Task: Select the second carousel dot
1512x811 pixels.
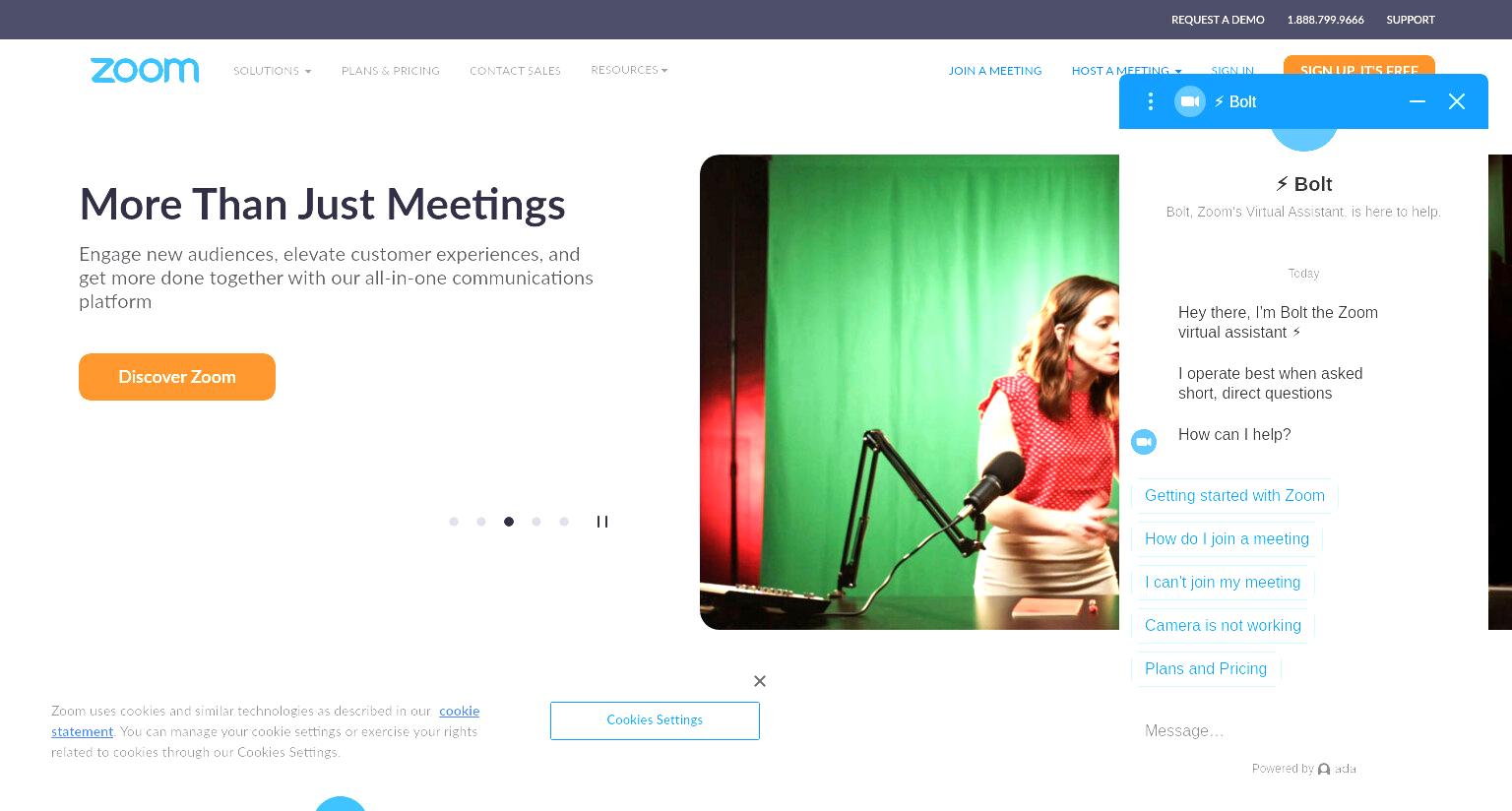Action: point(481,522)
